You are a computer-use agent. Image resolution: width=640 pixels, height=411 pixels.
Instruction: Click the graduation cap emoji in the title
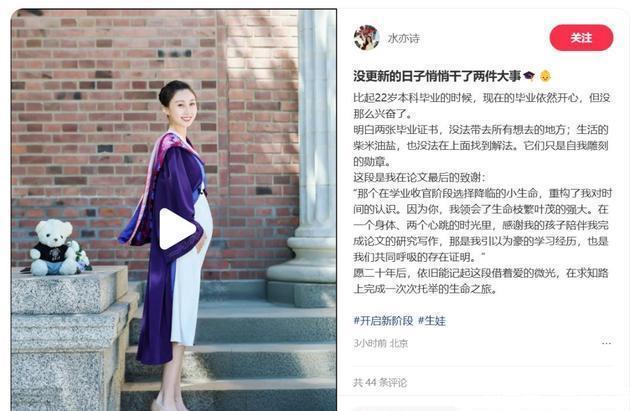[529, 76]
